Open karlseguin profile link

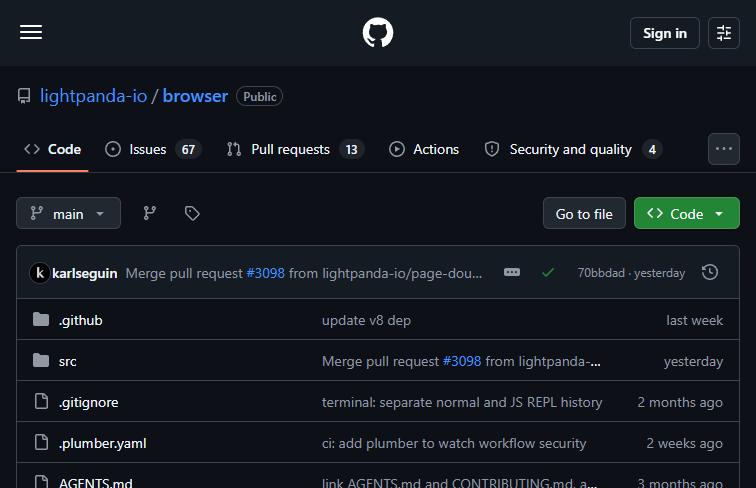[x=84, y=273]
